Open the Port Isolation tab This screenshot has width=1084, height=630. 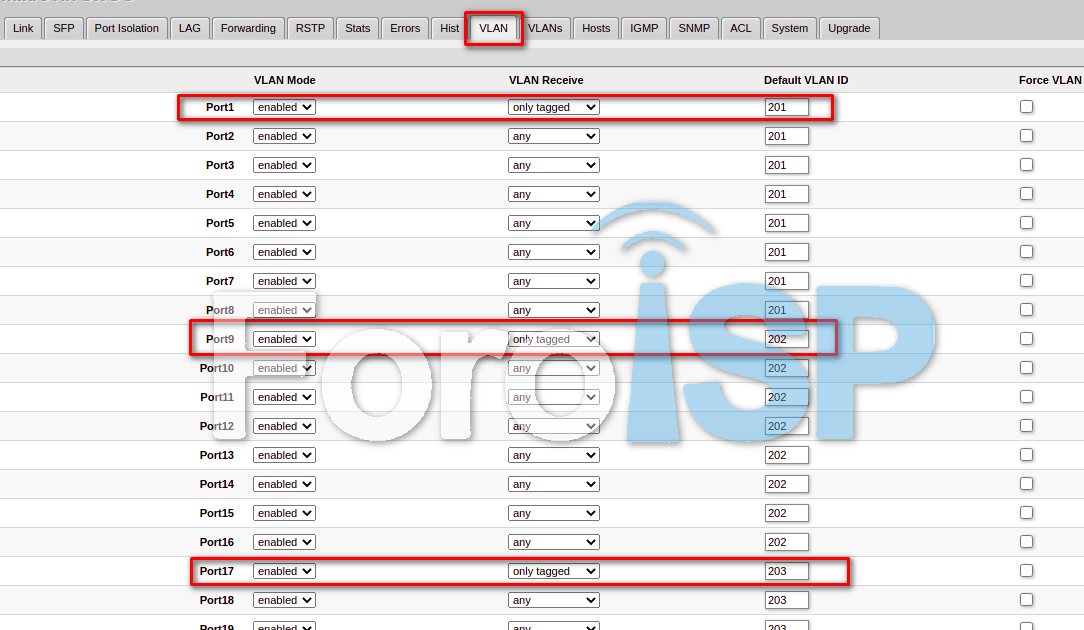126,28
